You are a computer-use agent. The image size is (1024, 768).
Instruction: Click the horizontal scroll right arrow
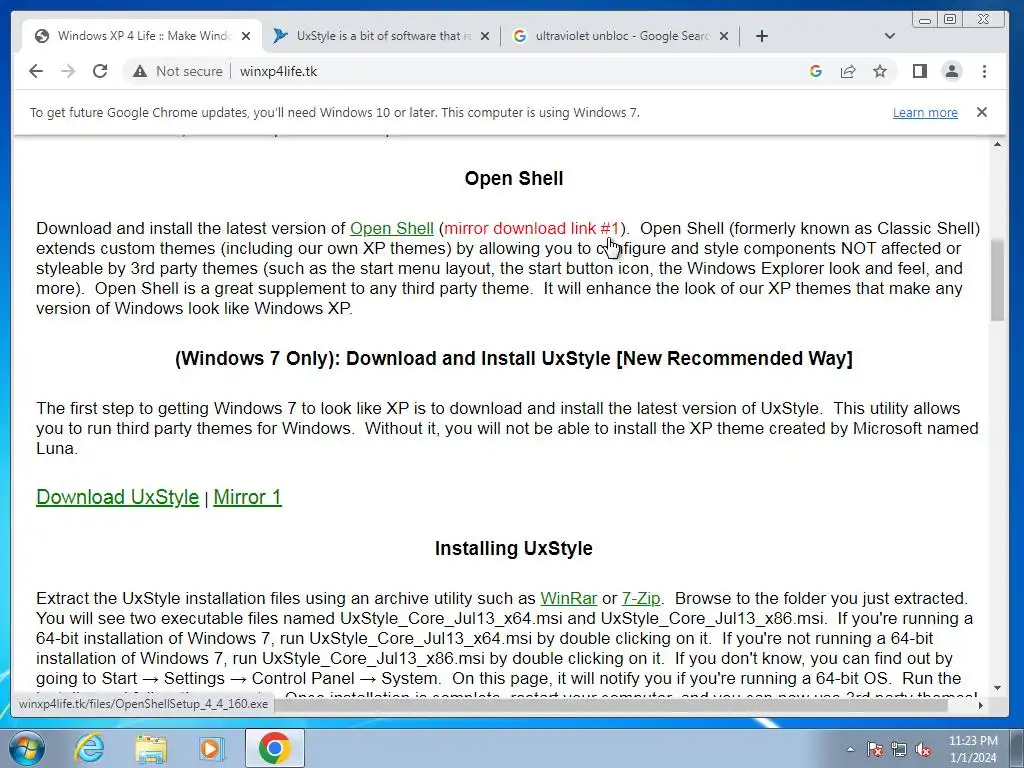pos(980,705)
